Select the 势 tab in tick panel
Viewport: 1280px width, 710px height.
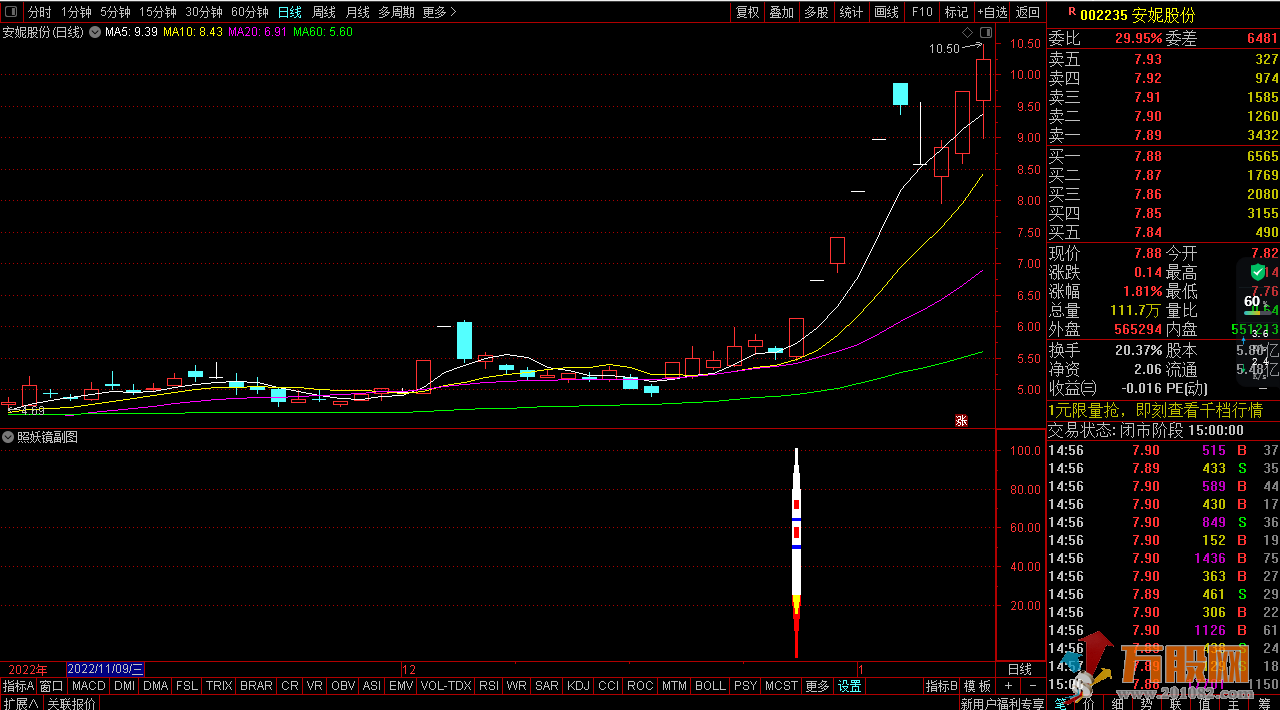[1147, 704]
